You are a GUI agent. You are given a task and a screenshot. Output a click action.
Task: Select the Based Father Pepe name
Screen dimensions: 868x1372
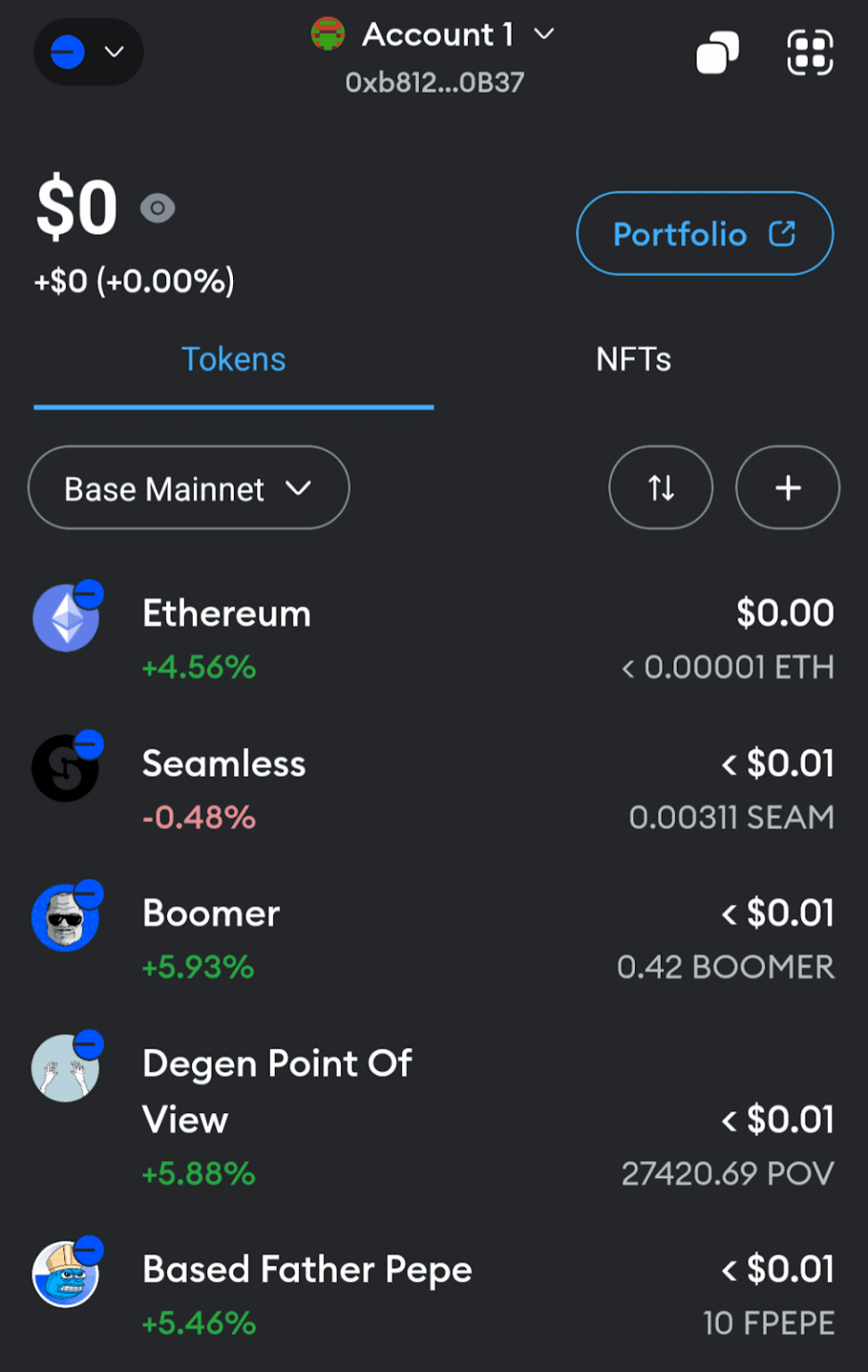(307, 1269)
